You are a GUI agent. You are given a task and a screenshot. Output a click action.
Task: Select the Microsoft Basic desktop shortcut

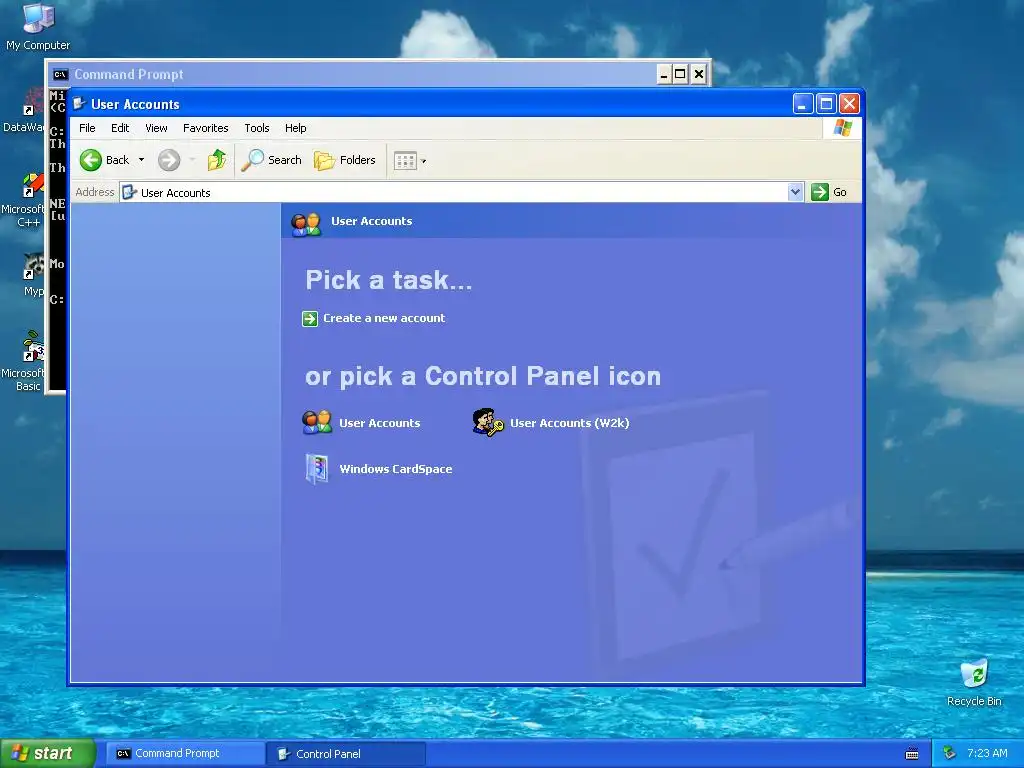pyautogui.click(x=22, y=361)
